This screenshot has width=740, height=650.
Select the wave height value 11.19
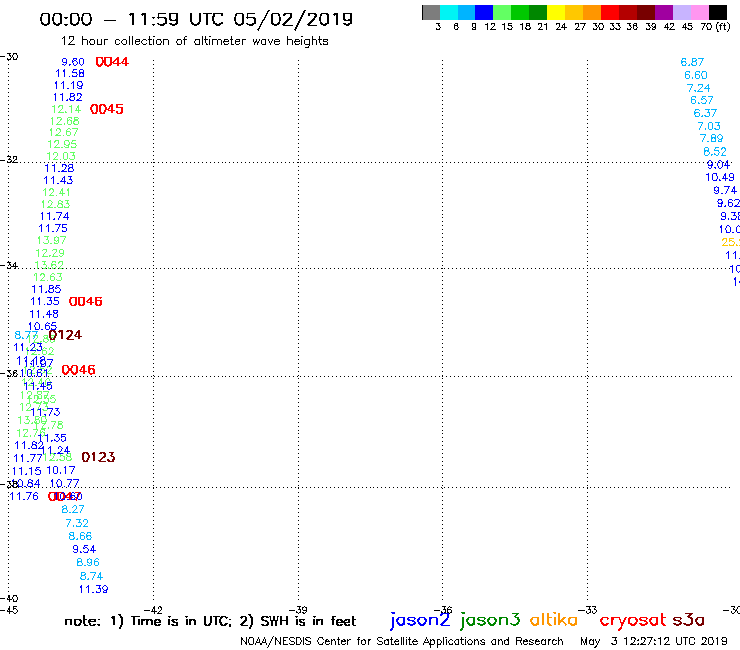point(68,85)
